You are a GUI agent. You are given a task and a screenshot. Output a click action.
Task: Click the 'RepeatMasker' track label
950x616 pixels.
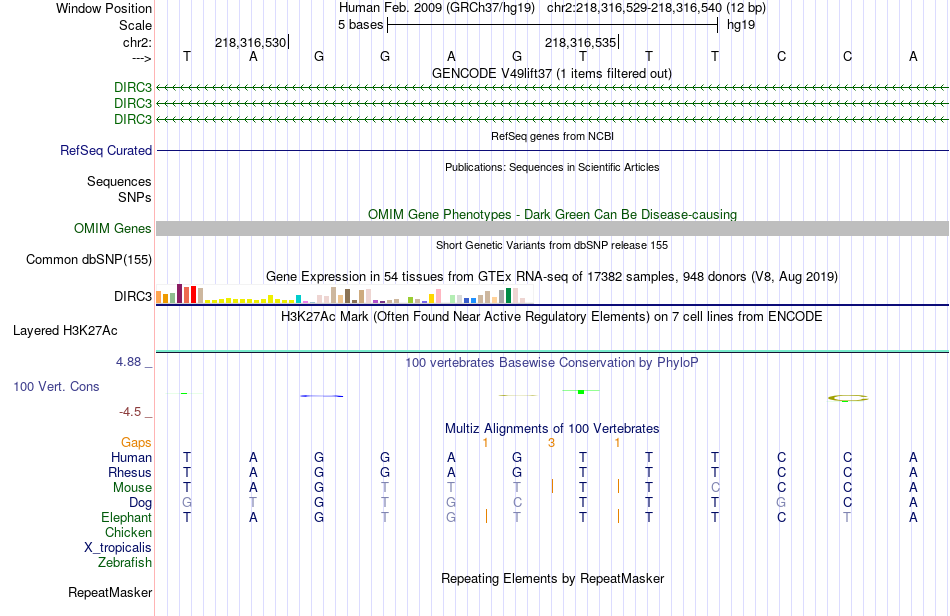point(110,592)
